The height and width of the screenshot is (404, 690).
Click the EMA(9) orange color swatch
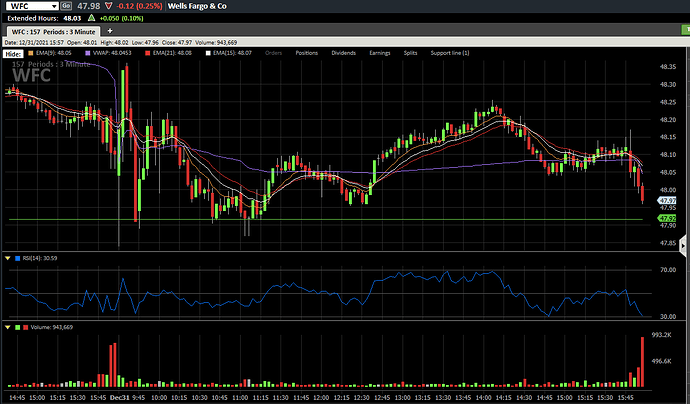pos(31,53)
